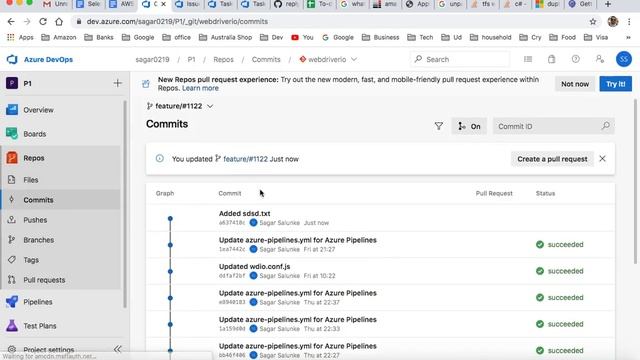Go to Chrome home page icon

pos(59,22)
